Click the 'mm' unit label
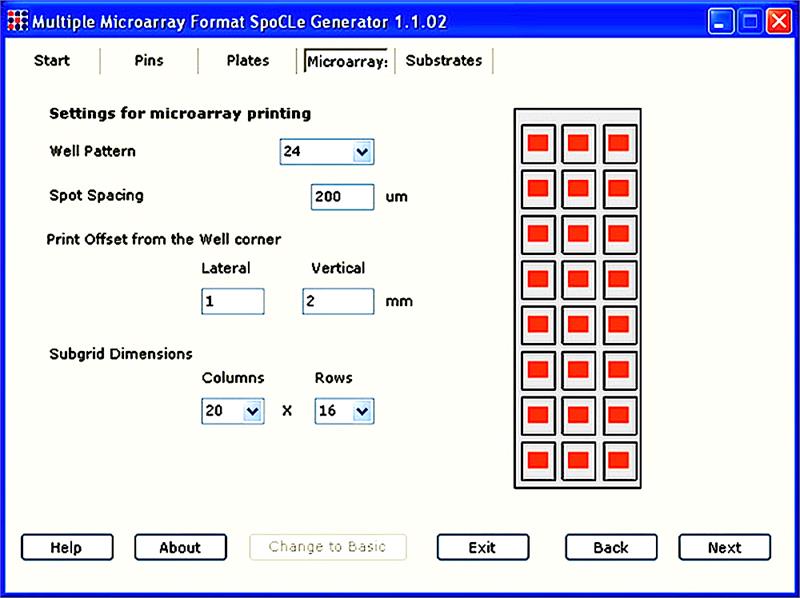 [x=399, y=302]
